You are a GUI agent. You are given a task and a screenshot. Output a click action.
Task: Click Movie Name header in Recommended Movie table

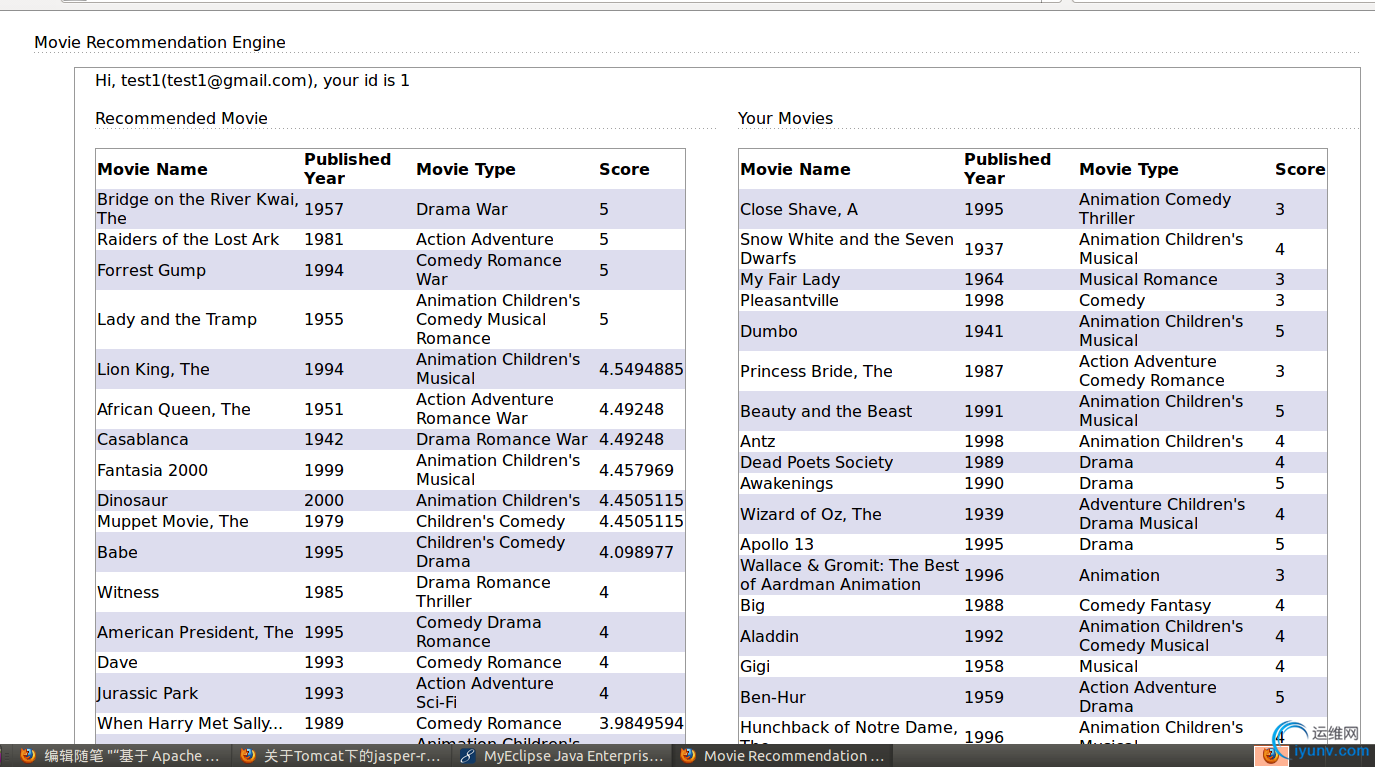pyautogui.click(x=152, y=169)
